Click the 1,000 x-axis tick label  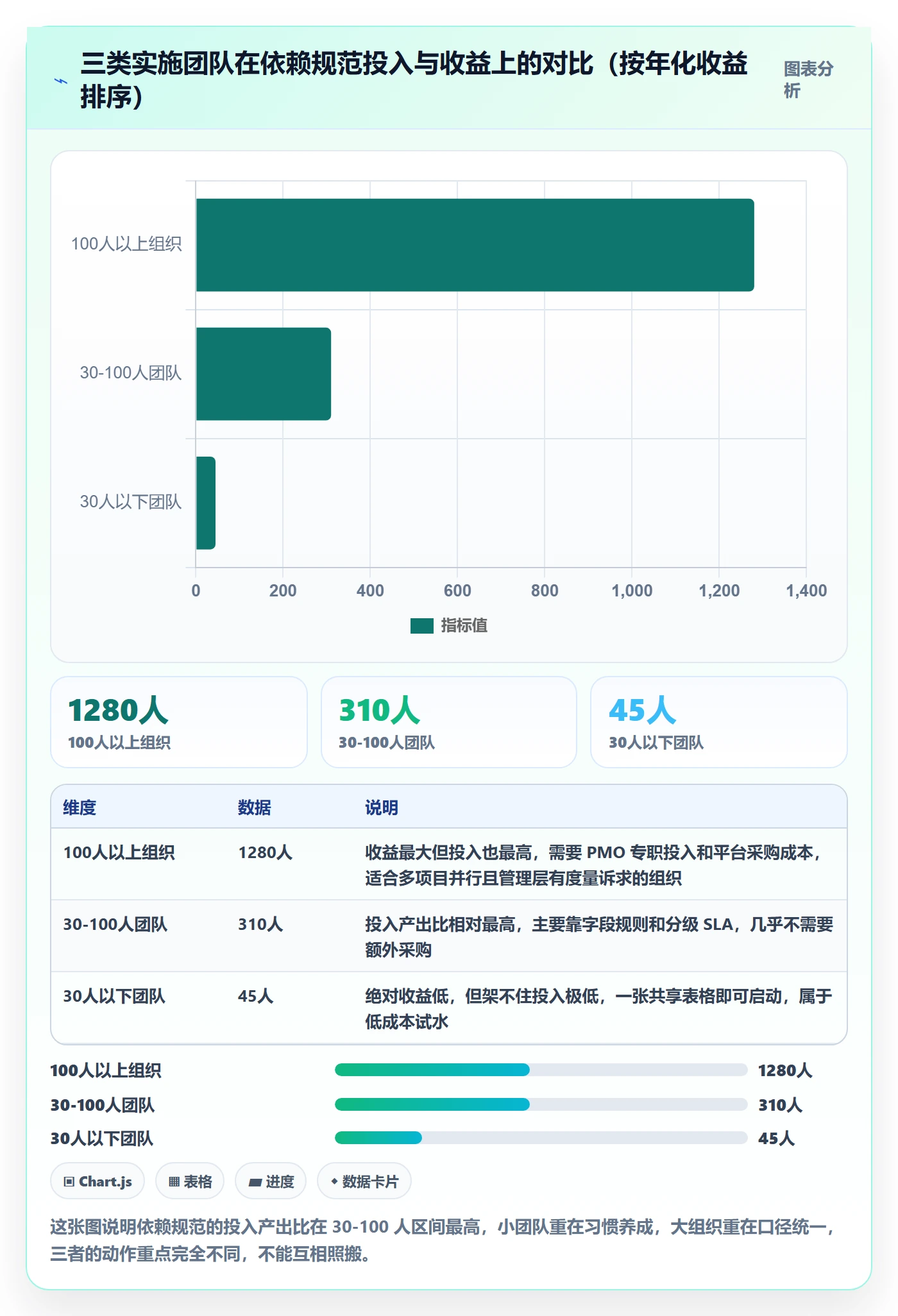[632, 591]
